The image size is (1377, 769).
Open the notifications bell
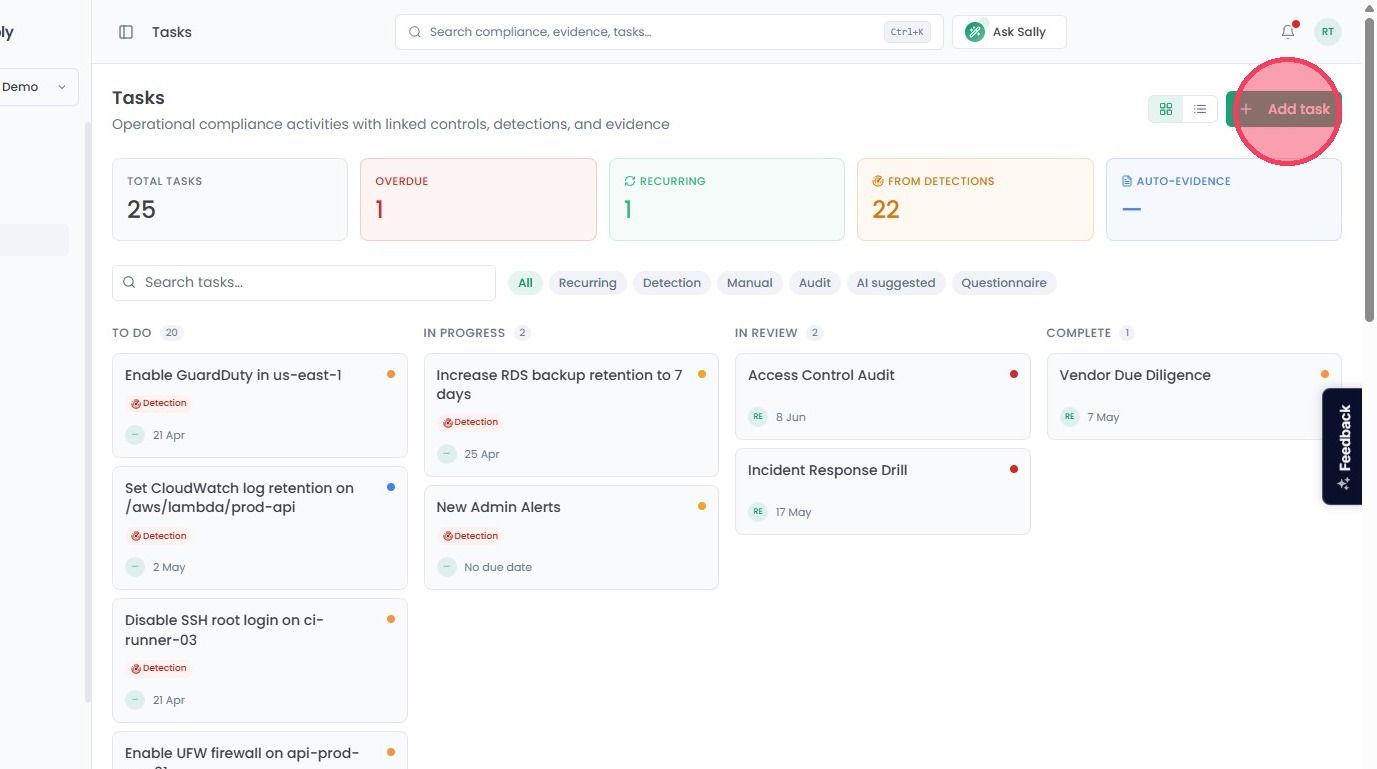coord(1288,32)
